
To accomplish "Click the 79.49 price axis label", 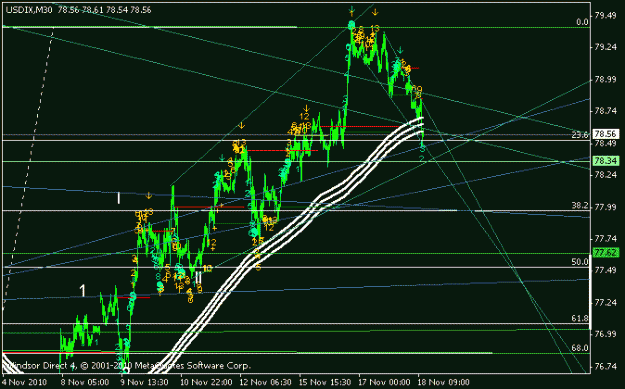I will pos(605,16).
